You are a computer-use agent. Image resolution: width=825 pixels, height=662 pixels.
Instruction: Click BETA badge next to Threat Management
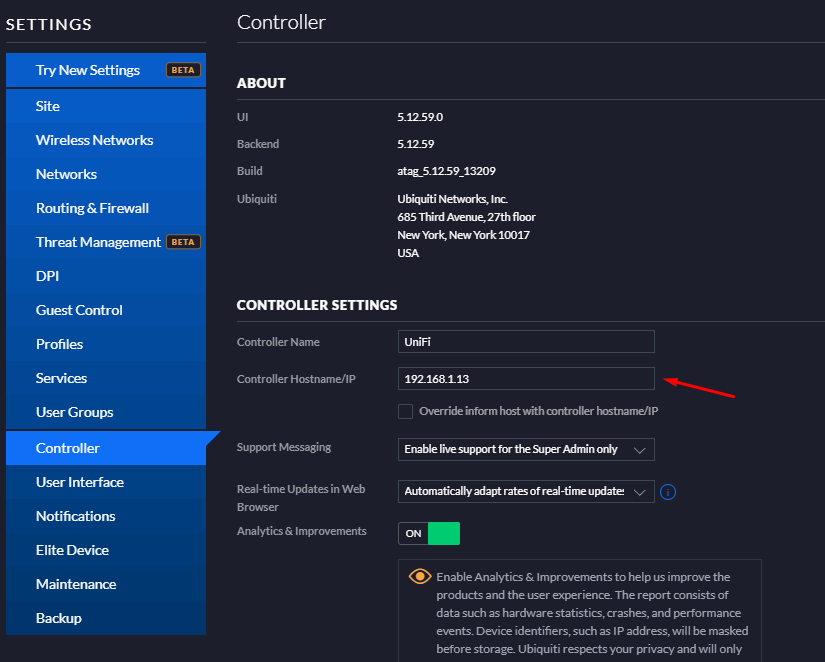point(183,242)
